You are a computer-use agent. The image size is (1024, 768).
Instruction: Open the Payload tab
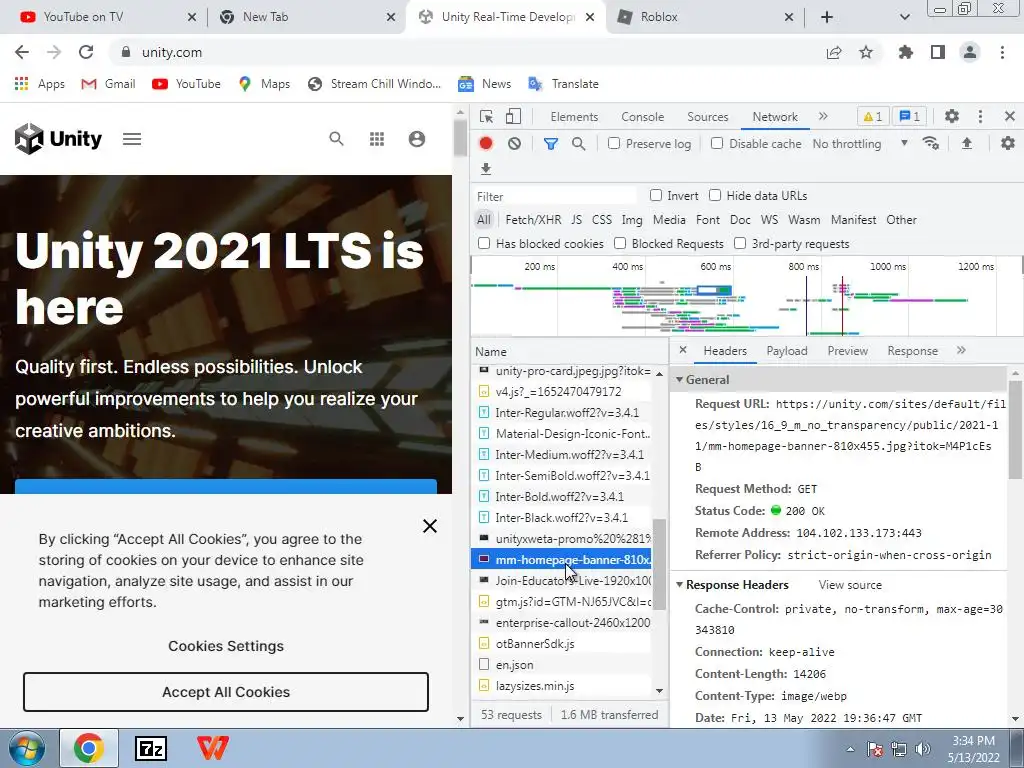(x=787, y=351)
